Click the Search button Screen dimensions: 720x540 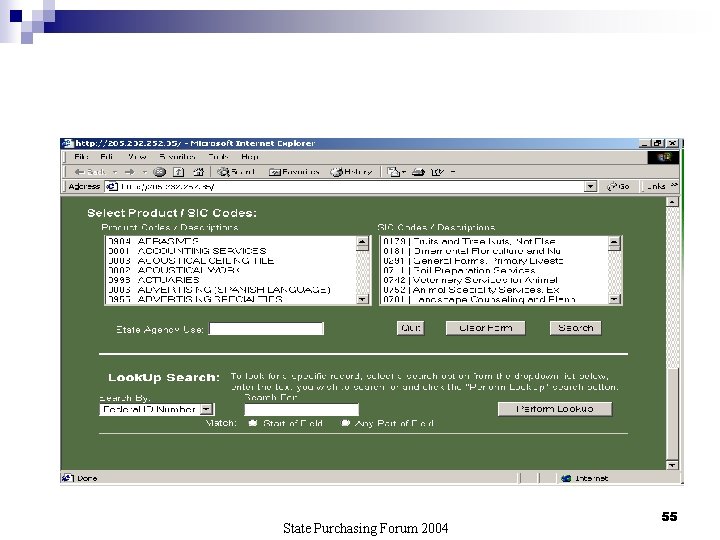pos(575,328)
